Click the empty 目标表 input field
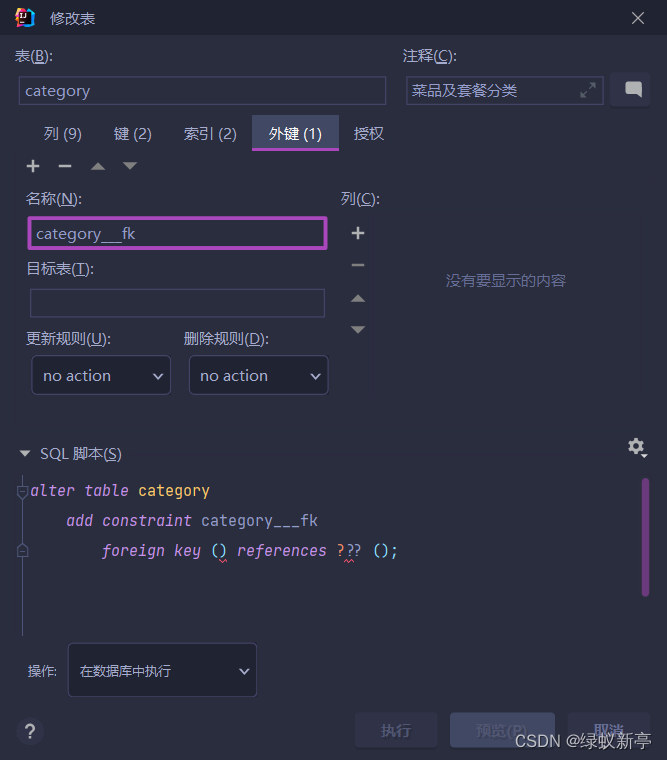The height and width of the screenshot is (760, 667). 177,303
